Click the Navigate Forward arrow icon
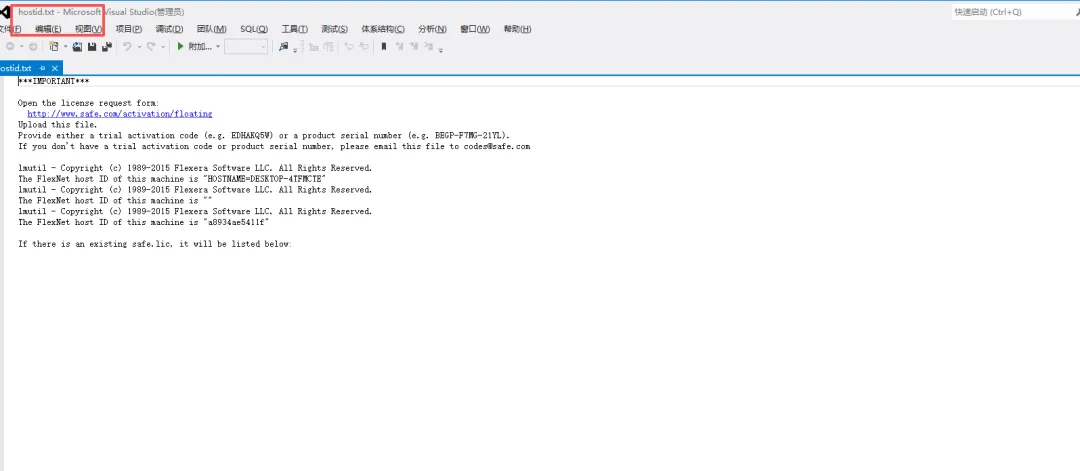 (x=33, y=47)
